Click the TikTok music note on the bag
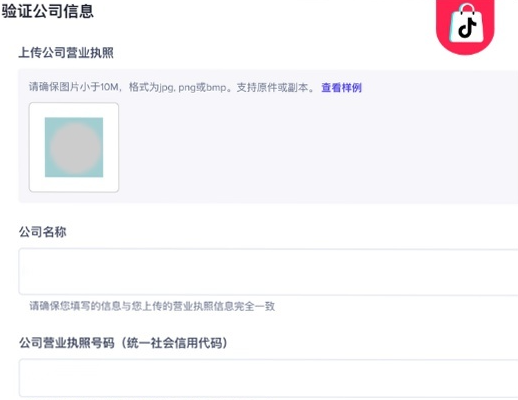The height and width of the screenshot is (400, 518). pos(467,27)
